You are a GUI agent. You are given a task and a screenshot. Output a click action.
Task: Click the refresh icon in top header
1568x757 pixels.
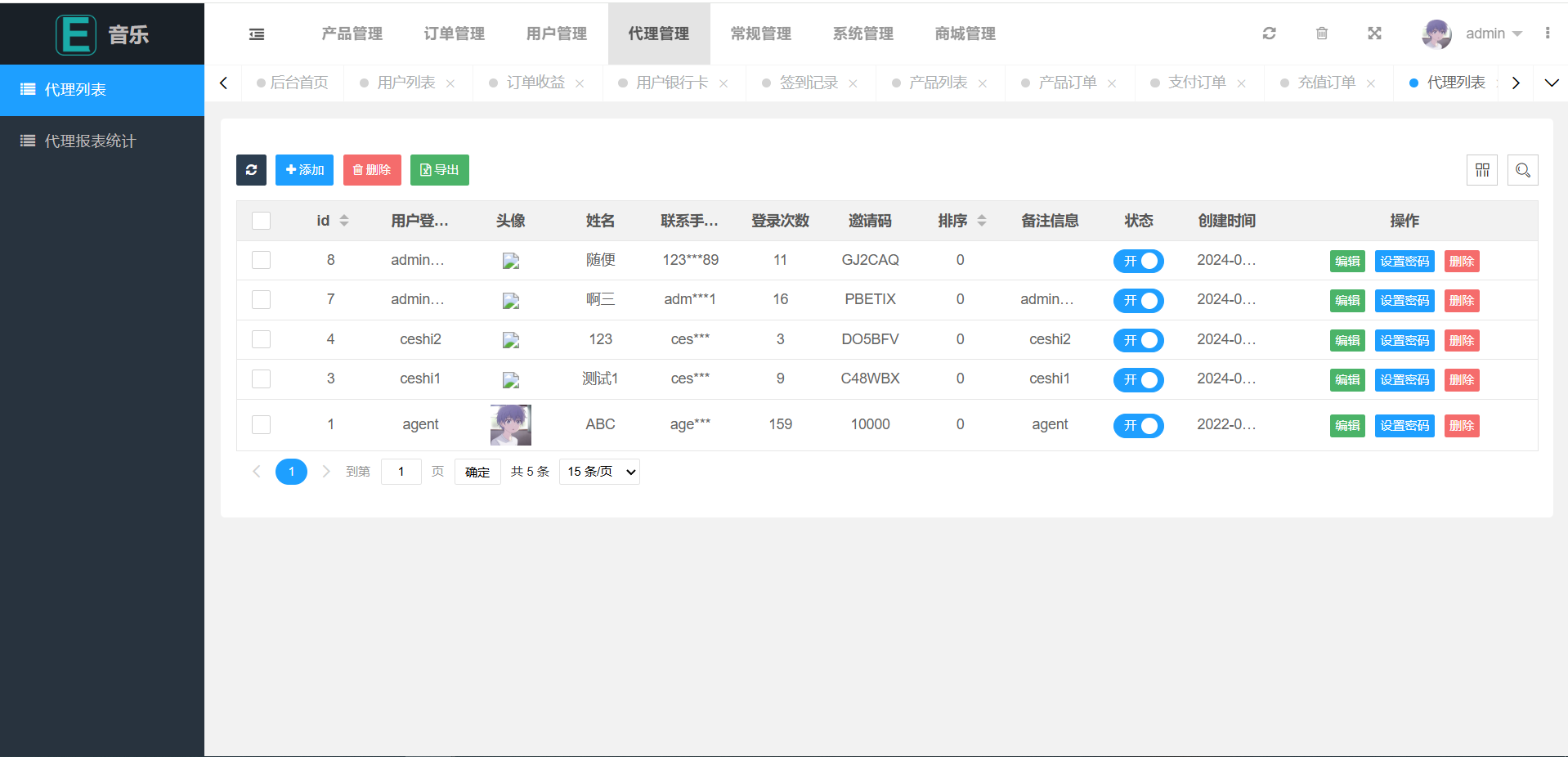(x=1269, y=34)
